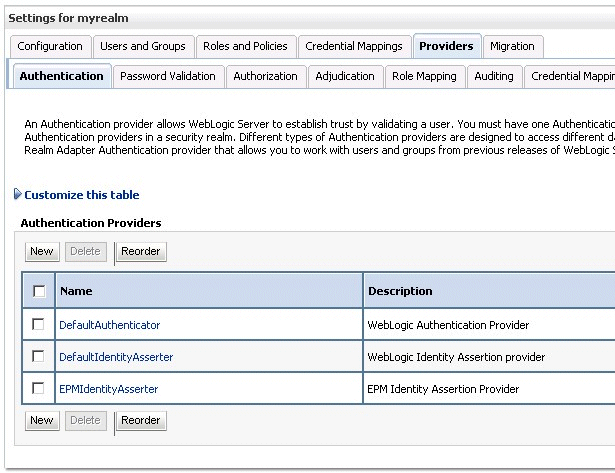
Task: Switch to Users and Groups tab
Action: pos(143,46)
